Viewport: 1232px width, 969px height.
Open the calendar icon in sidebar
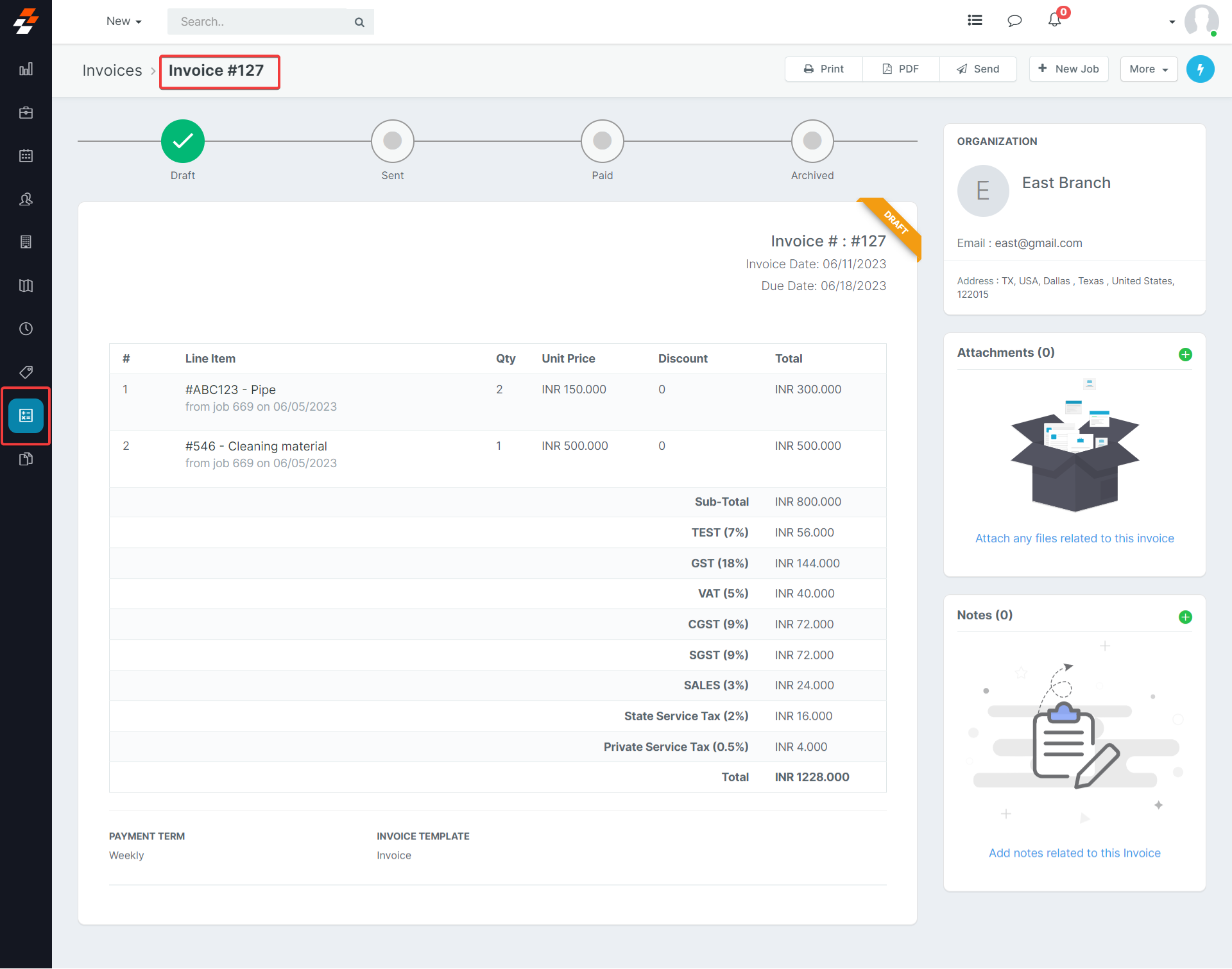[26, 156]
